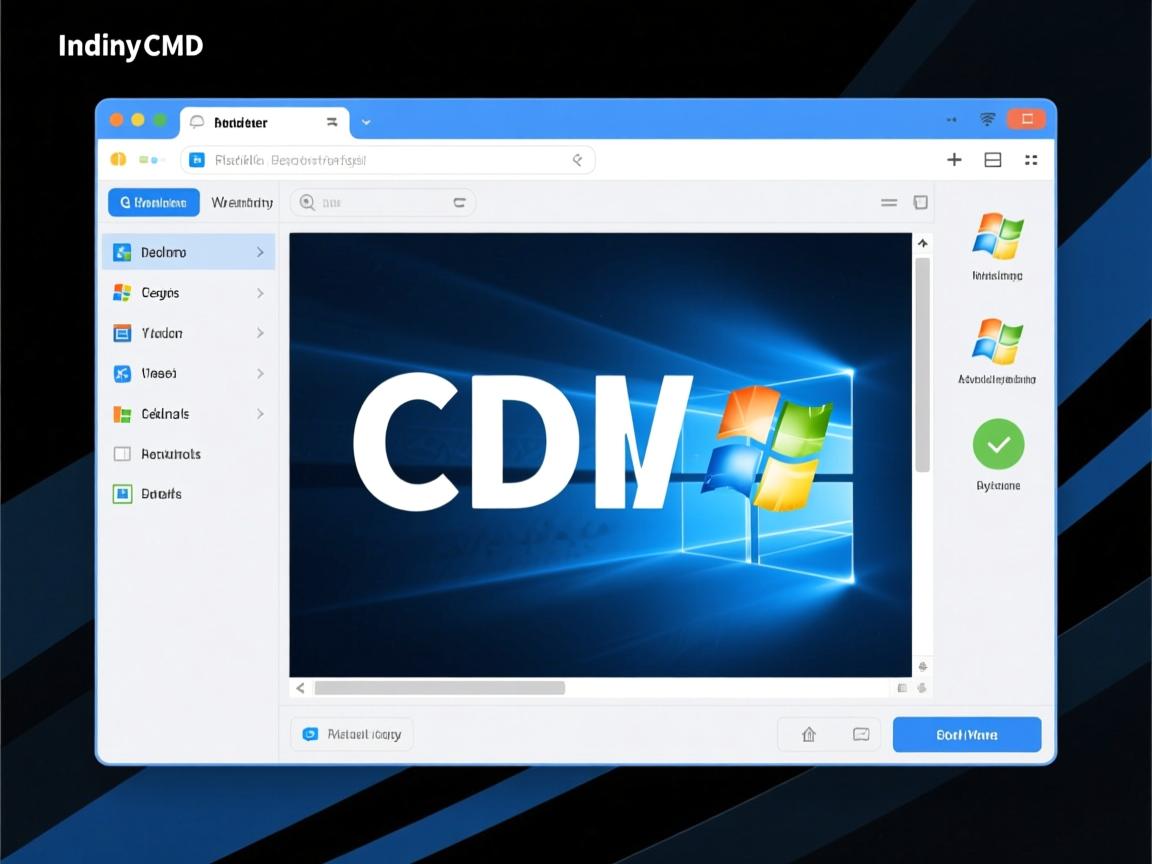Screen dimensions: 1152x864
Task: Click the refresh icon inside the search box
Action: coord(459,203)
